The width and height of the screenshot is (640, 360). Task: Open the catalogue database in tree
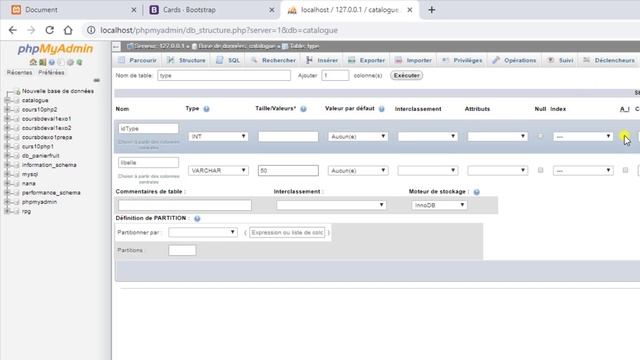click(35, 100)
